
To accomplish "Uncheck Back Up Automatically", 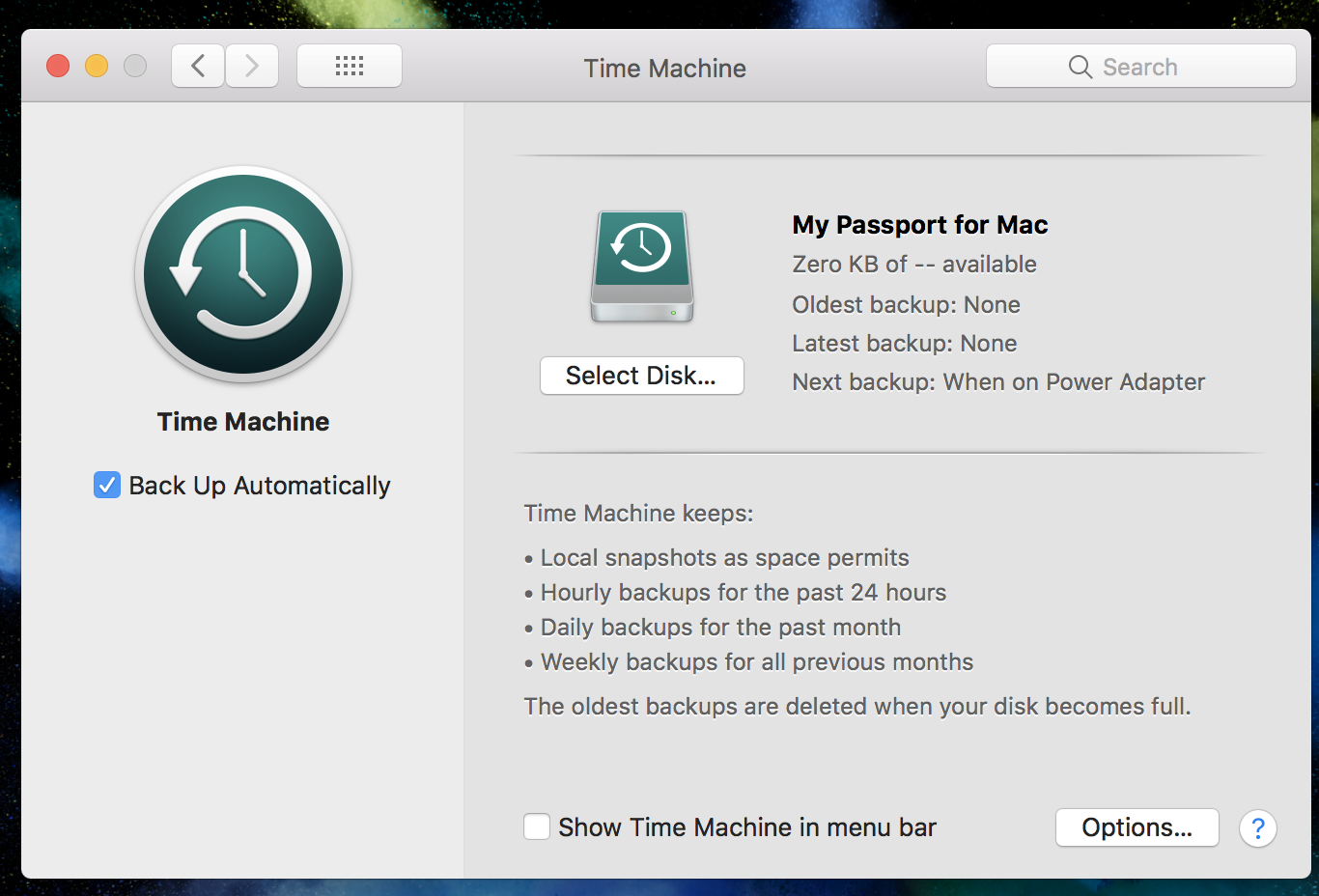I will [107, 485].
